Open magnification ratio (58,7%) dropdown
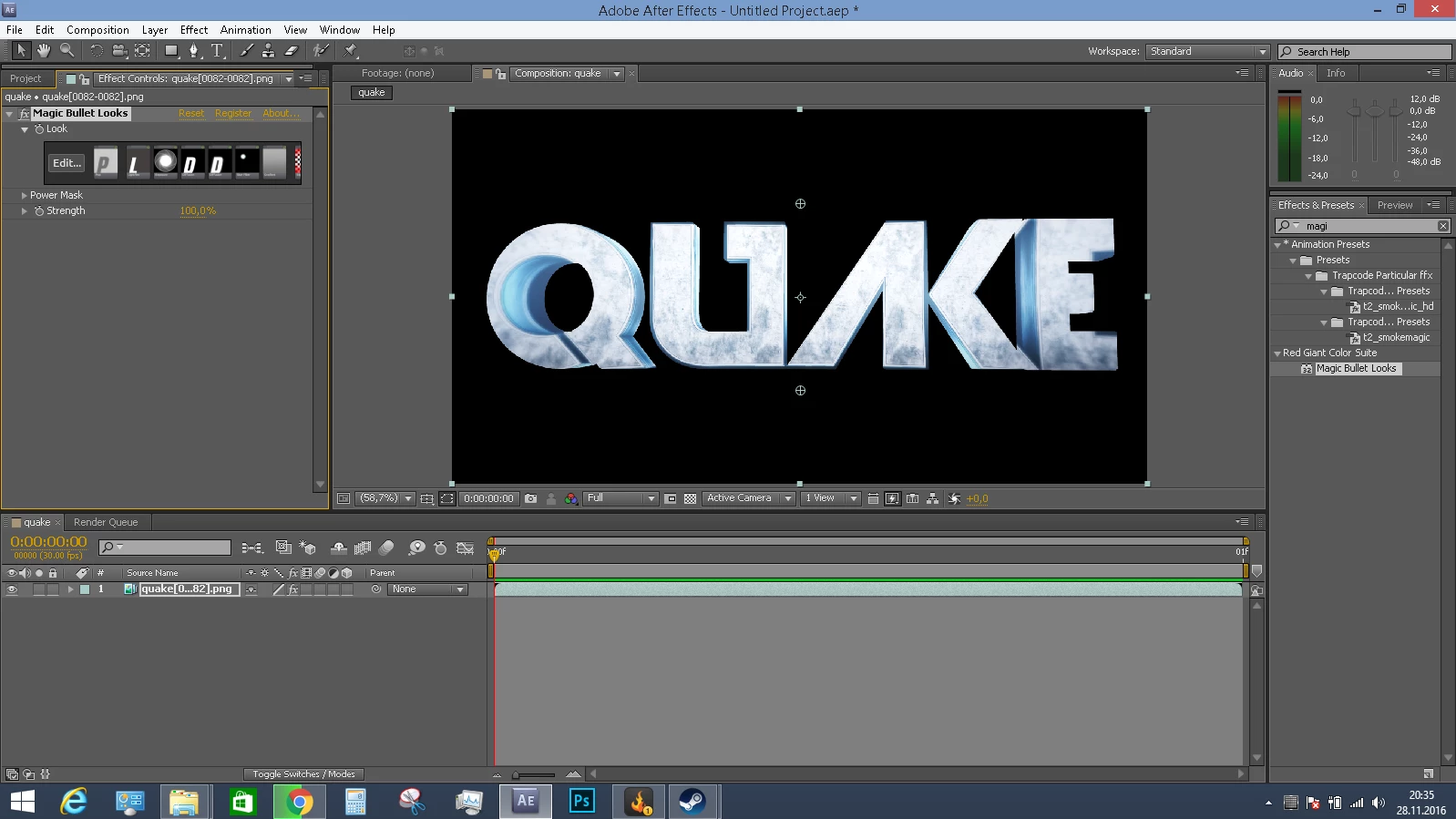This screenshot has height=819, width=1456. coord(385,498)
